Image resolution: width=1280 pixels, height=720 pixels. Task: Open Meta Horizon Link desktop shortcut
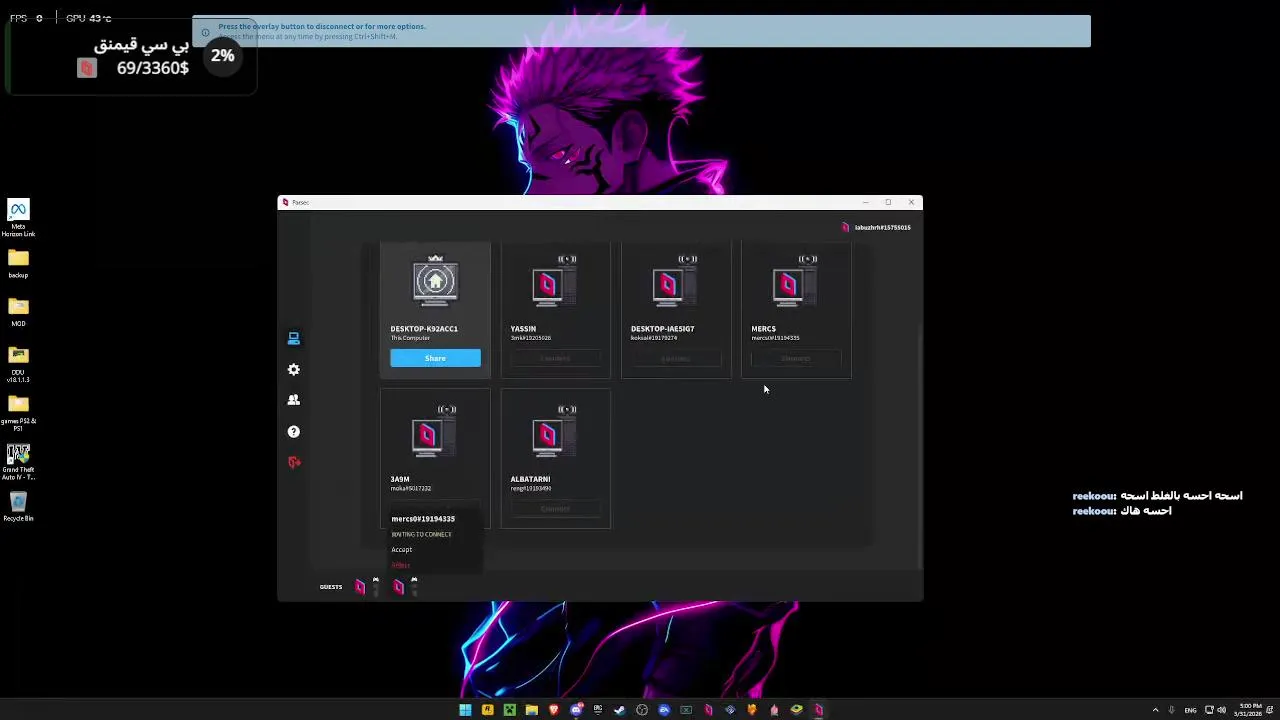pos(18,217)
